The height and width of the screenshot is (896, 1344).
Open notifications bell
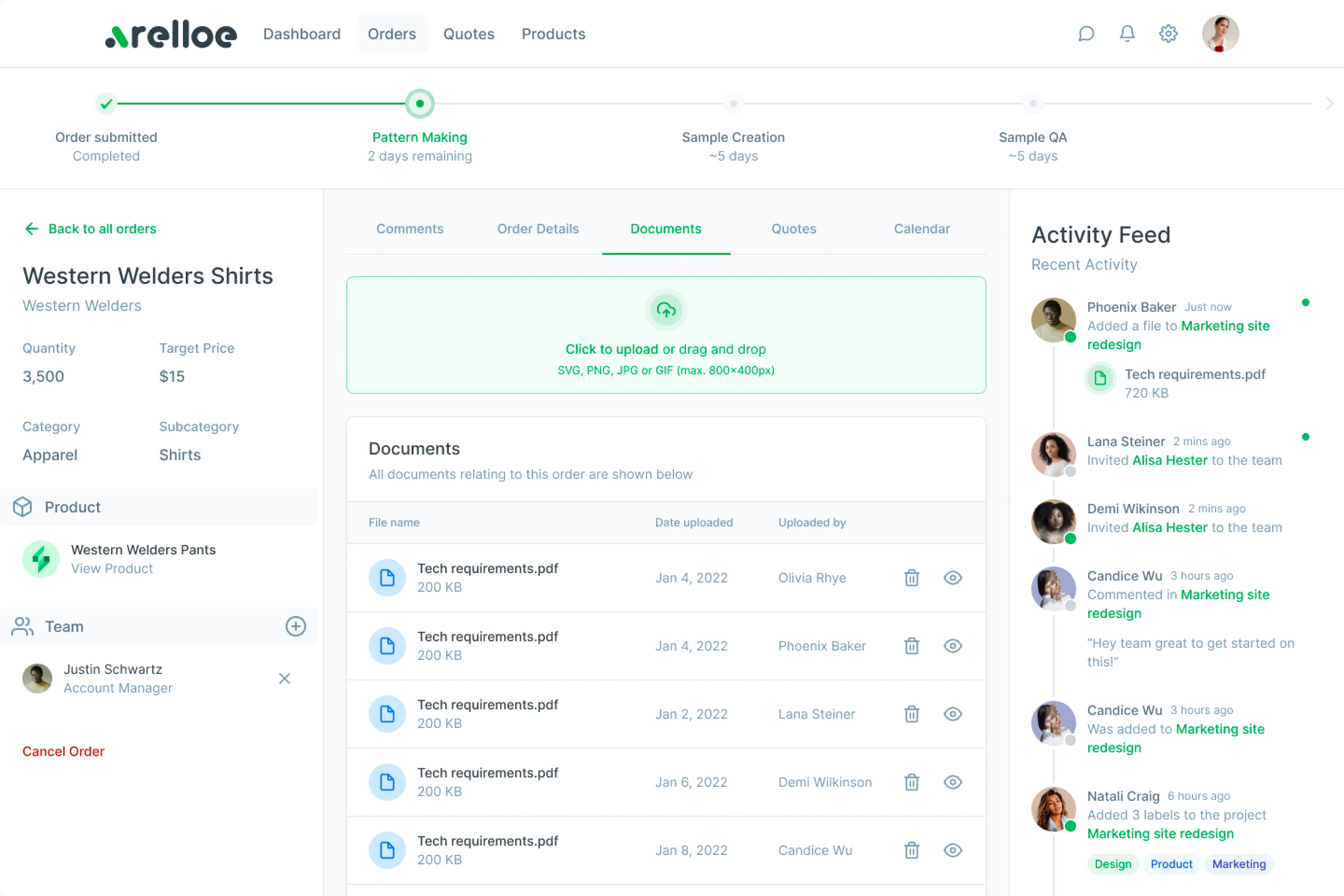tap(1127, 34)
